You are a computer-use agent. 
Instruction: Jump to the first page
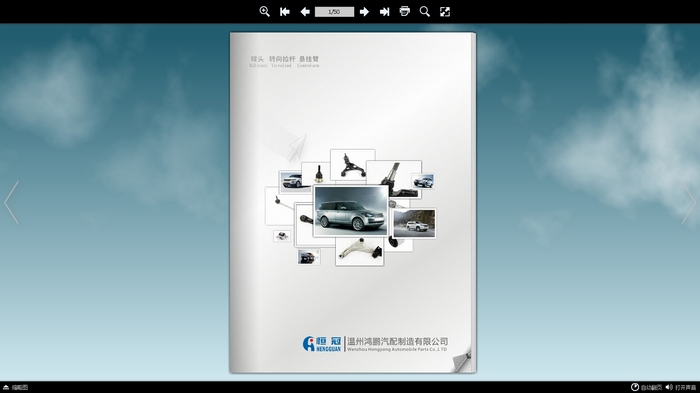point(284,12)
